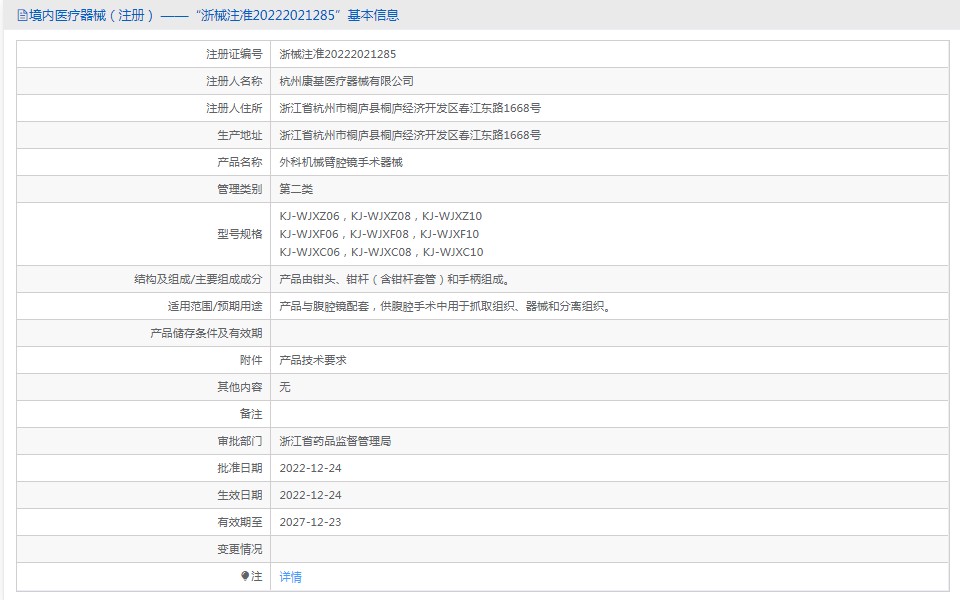Select the 生产地址 address value

tap(410, 135)
